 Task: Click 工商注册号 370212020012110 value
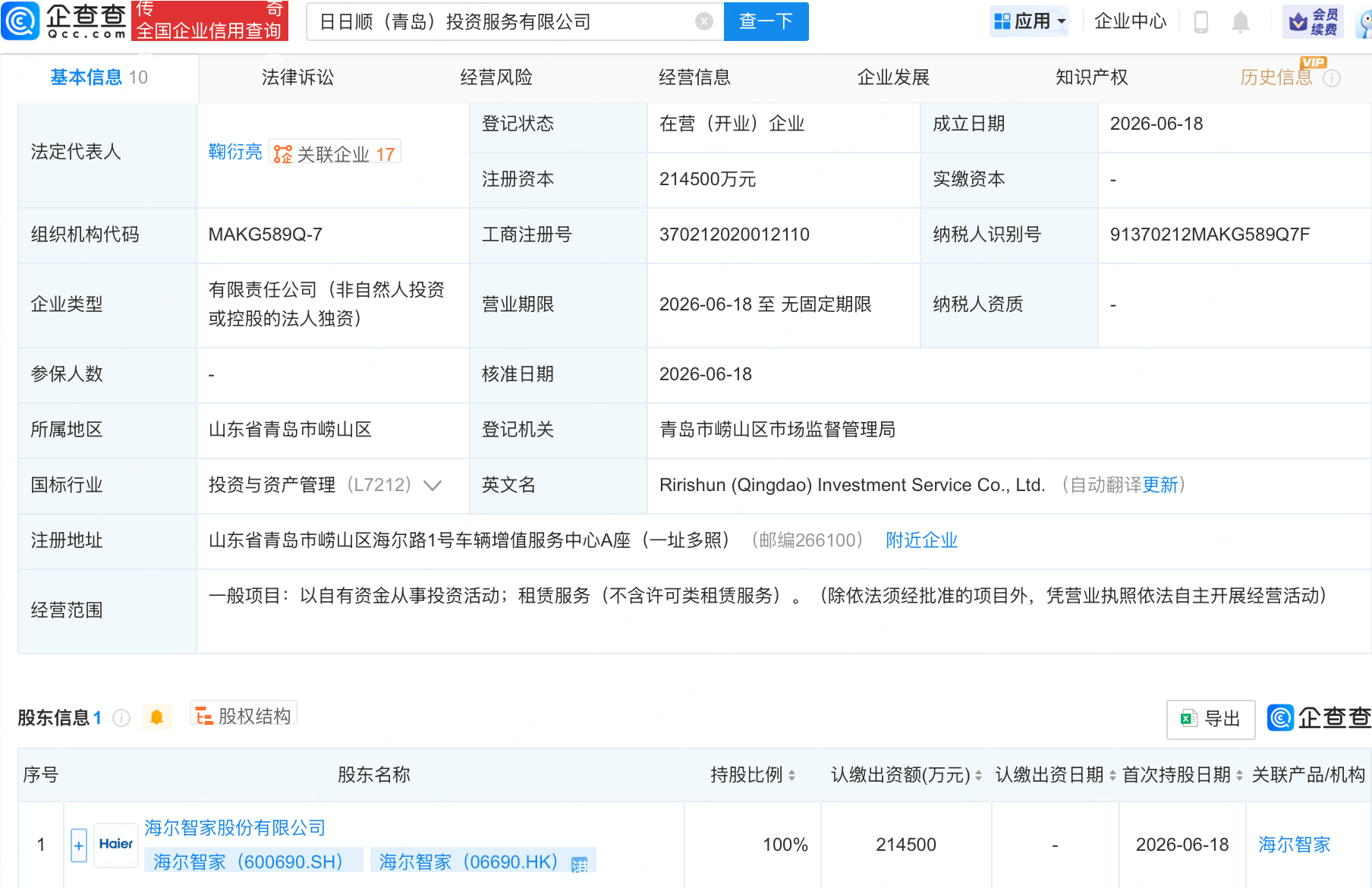pos(735,235)
